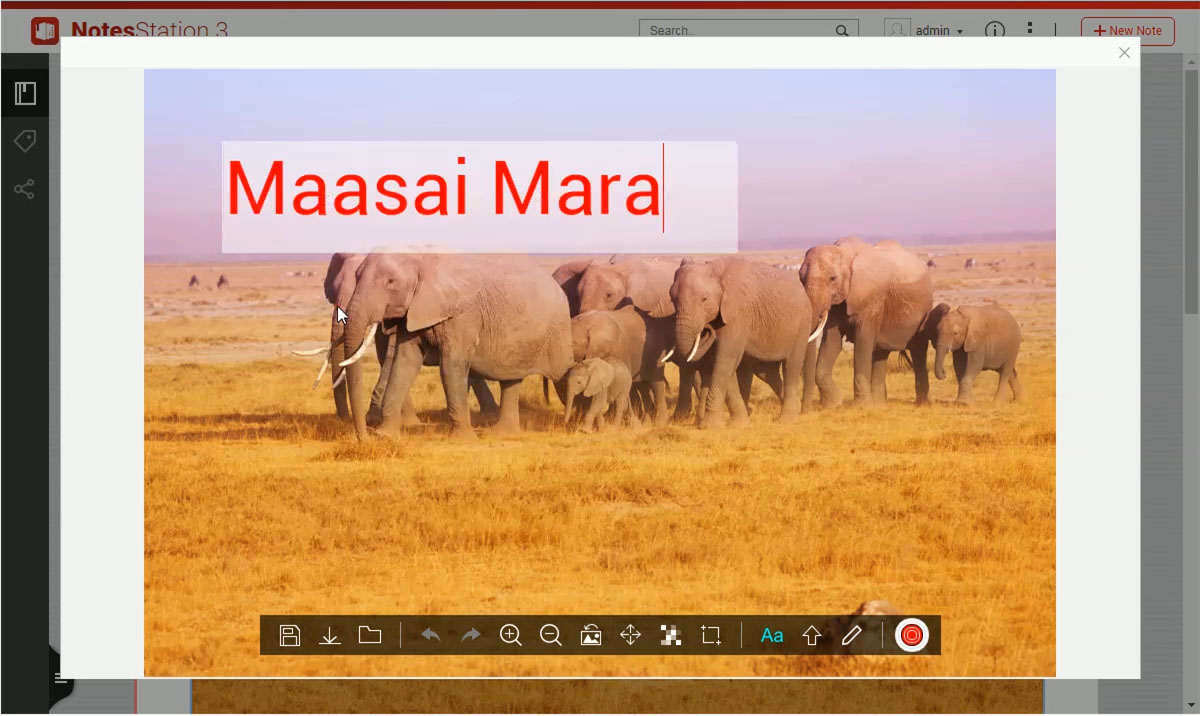Click the Search field in the header

pos(738,30)
